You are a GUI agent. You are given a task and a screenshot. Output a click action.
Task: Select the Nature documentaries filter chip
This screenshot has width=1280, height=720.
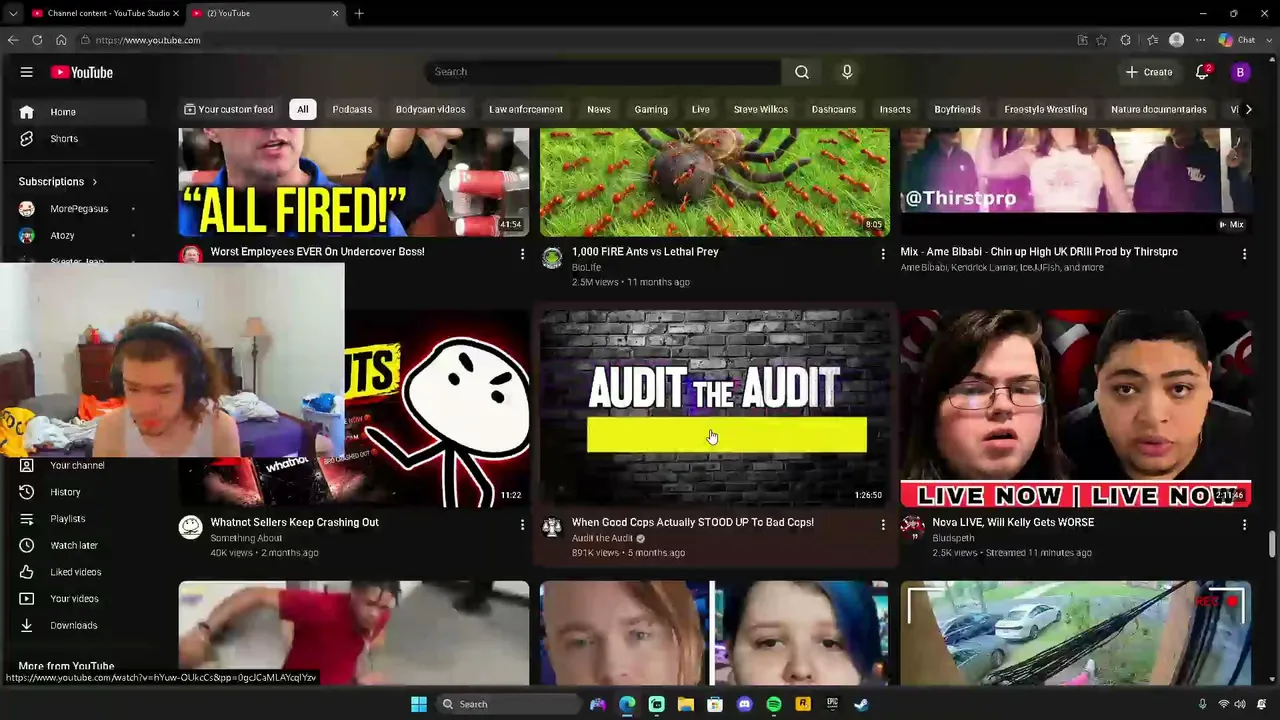tap(1159, 109)
